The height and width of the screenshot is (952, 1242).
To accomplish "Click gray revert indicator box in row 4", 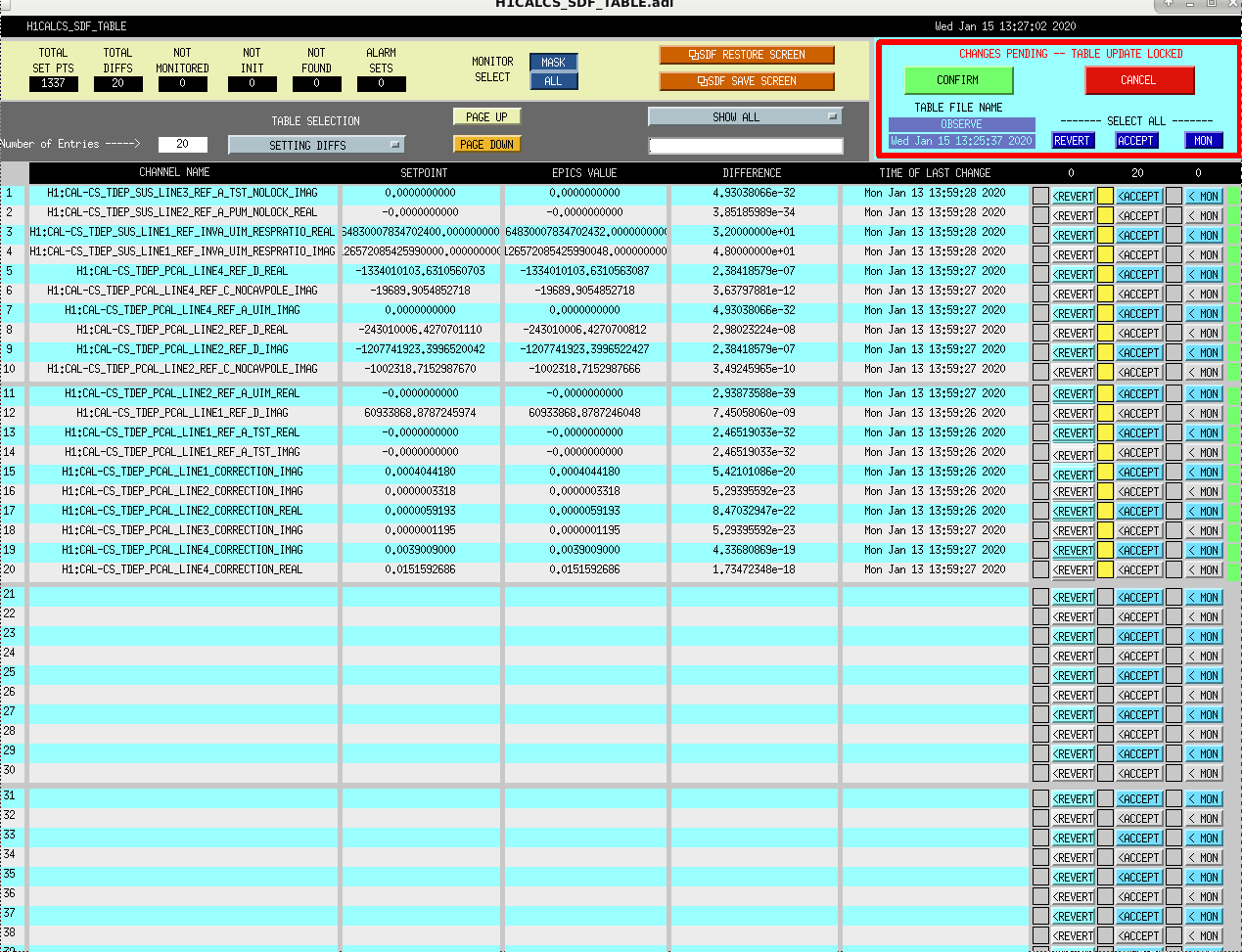I will [1040, 254].
